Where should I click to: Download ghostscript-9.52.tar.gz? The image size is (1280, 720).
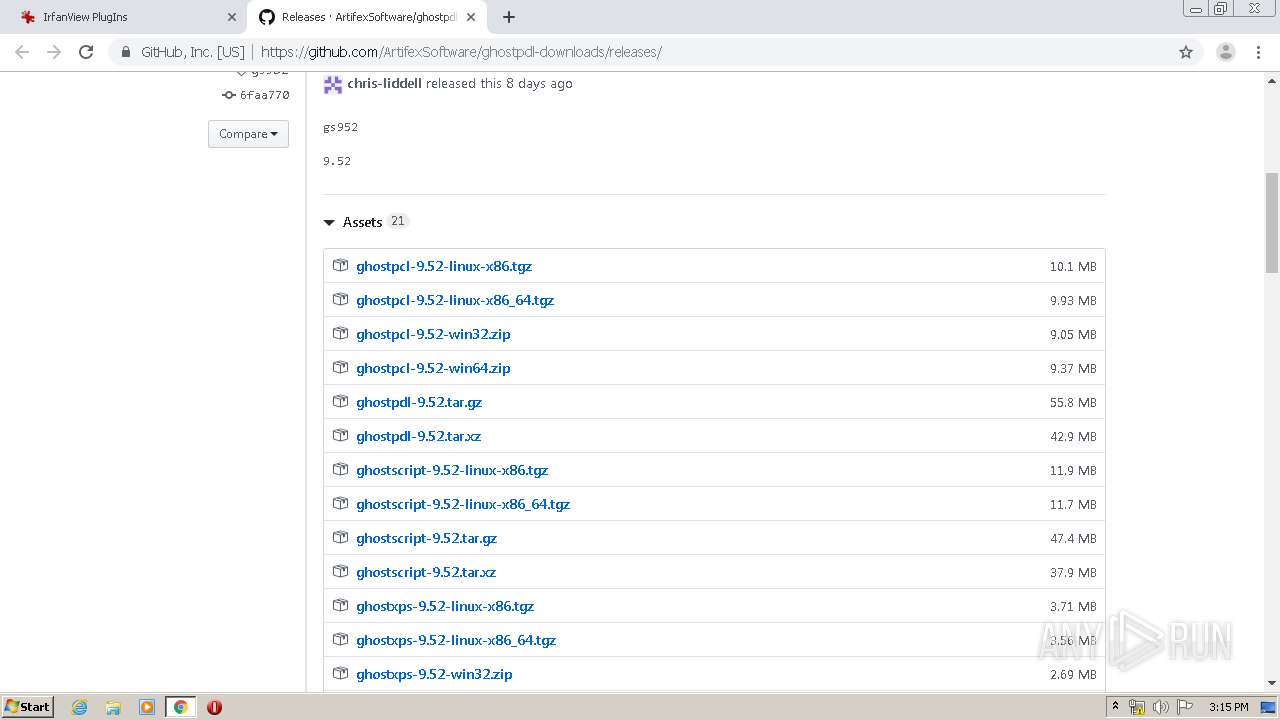click(x=427, y=538)
